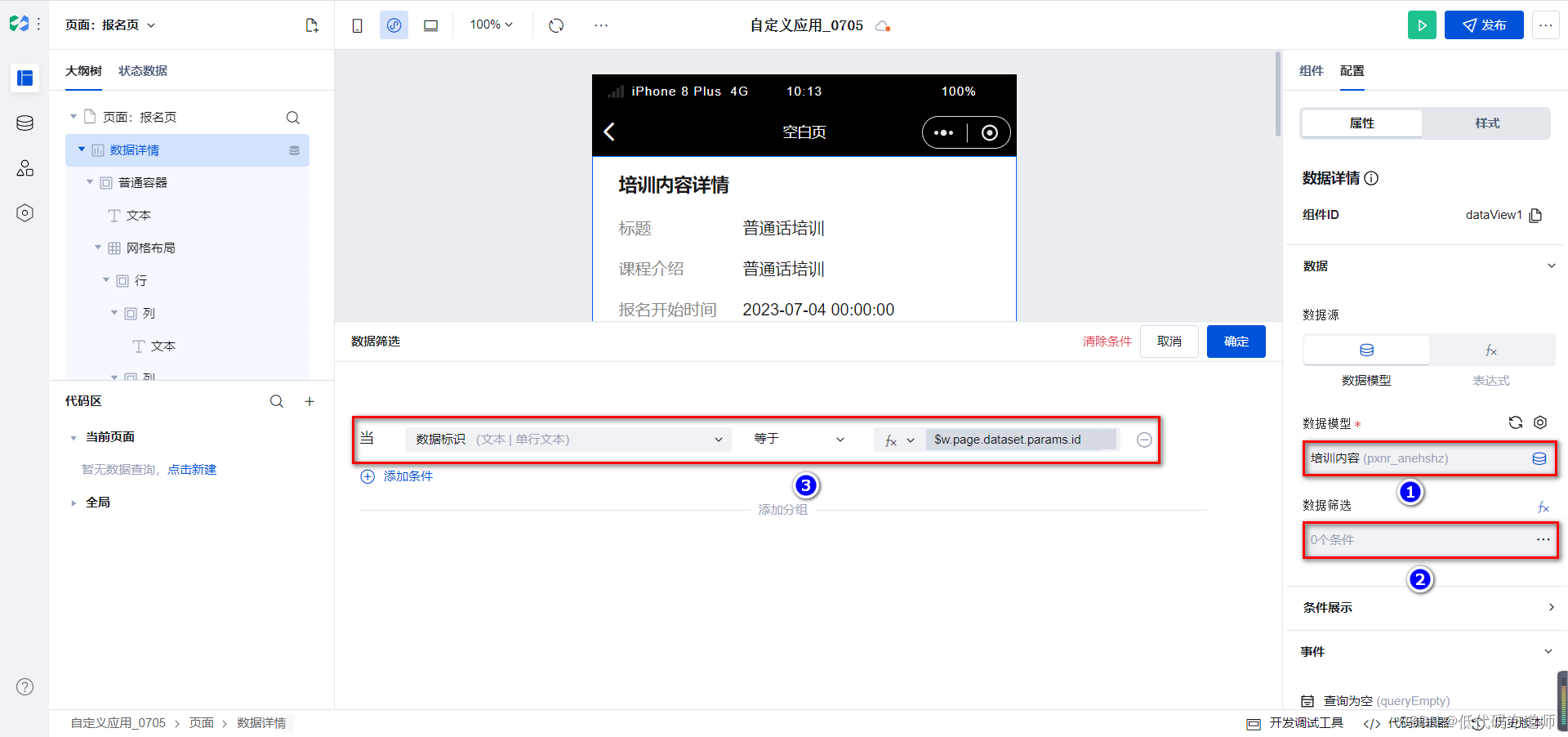Image resolution: width=1568 pixels, height=737 pixels.
Task: Select 数据详情 in the outline tree
Action: 187,150
